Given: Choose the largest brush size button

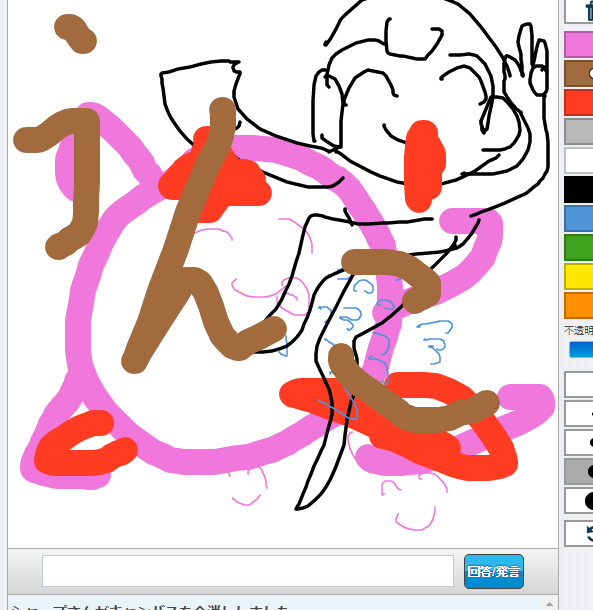Looking at the screenshot, I should coord(579,501).
